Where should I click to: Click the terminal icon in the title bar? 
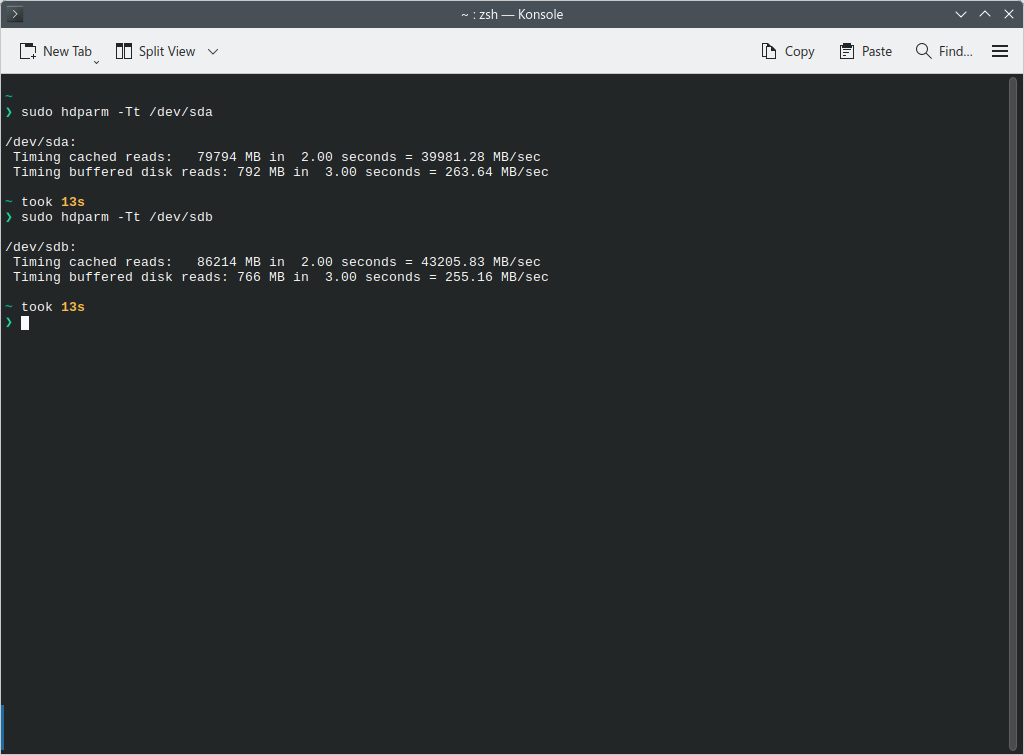coord(15,14)
